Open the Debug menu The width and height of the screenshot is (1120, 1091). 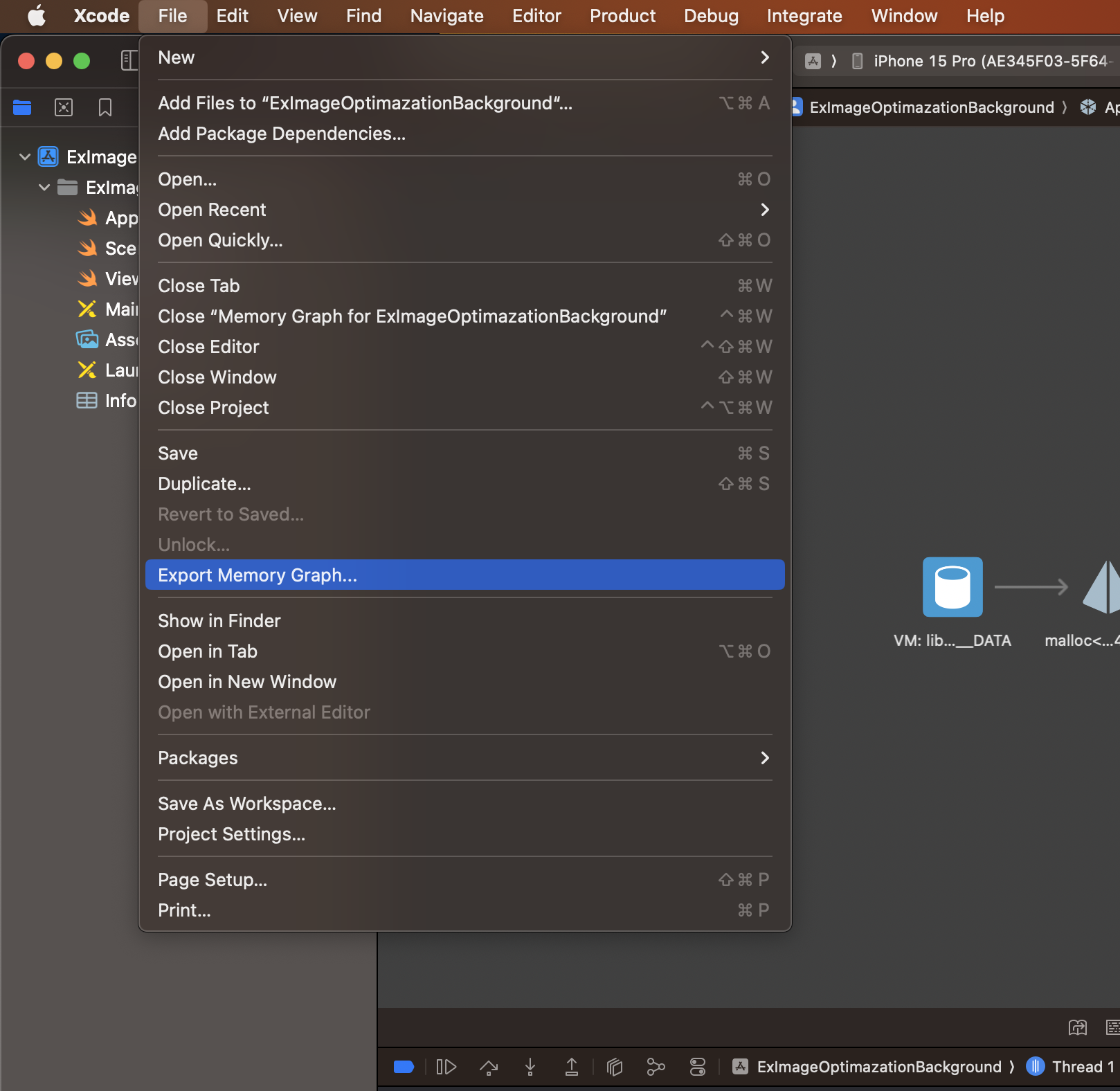[x=711, y=16]
